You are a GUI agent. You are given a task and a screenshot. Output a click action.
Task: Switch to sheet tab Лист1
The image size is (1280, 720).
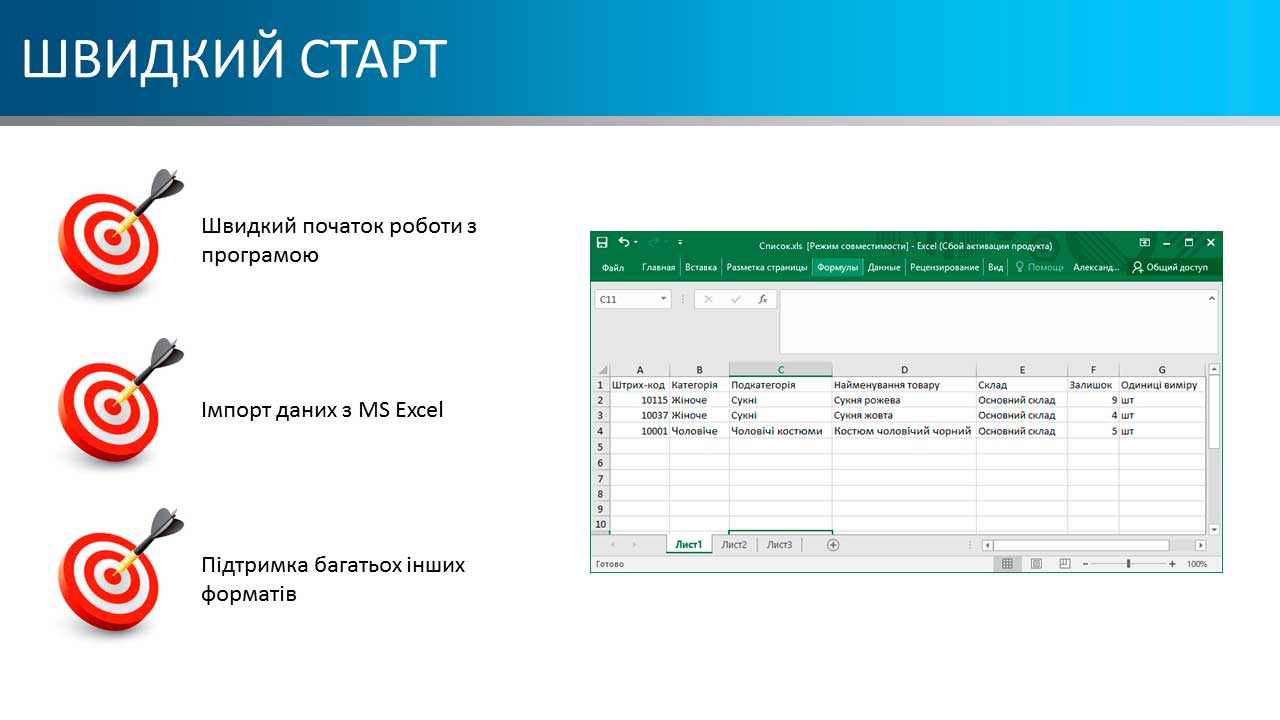tap(689, 545)
